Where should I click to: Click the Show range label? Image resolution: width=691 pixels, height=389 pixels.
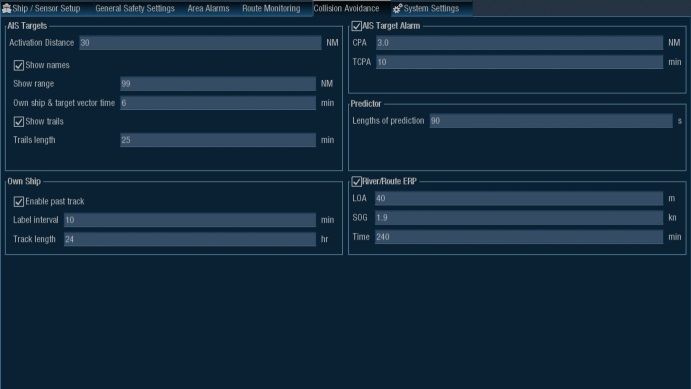33,84
